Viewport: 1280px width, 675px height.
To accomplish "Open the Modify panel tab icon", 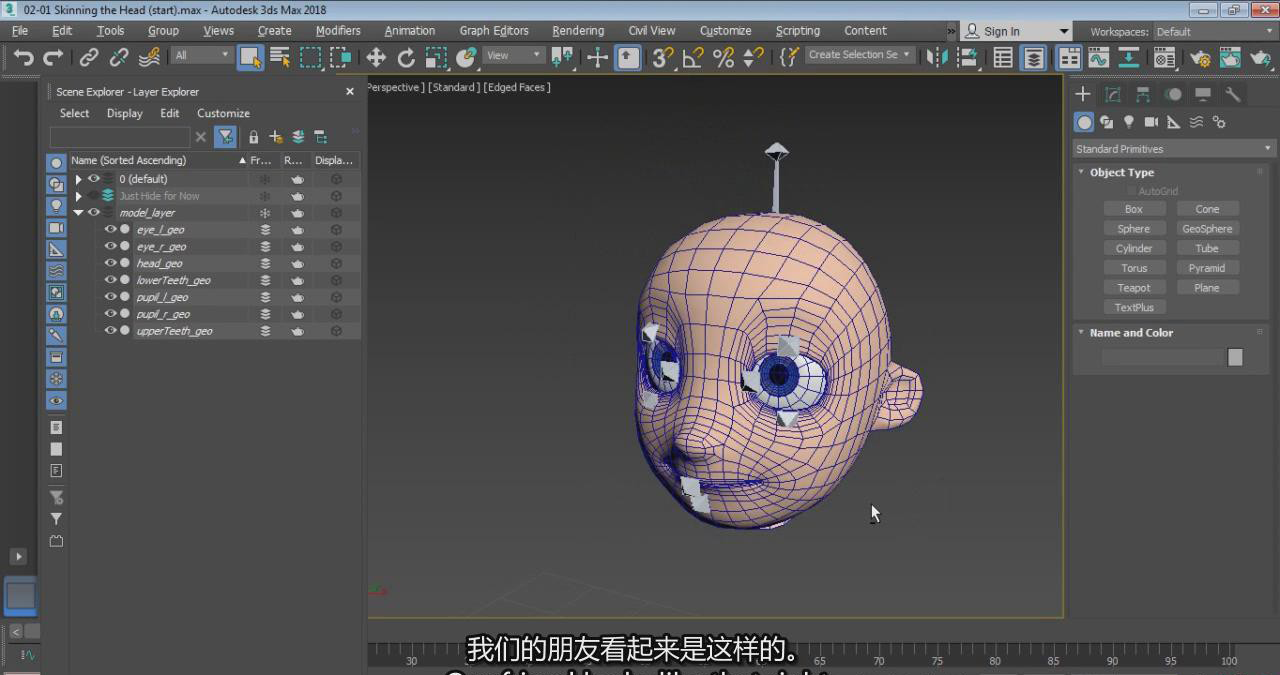I will click(x=1112, y=94).
